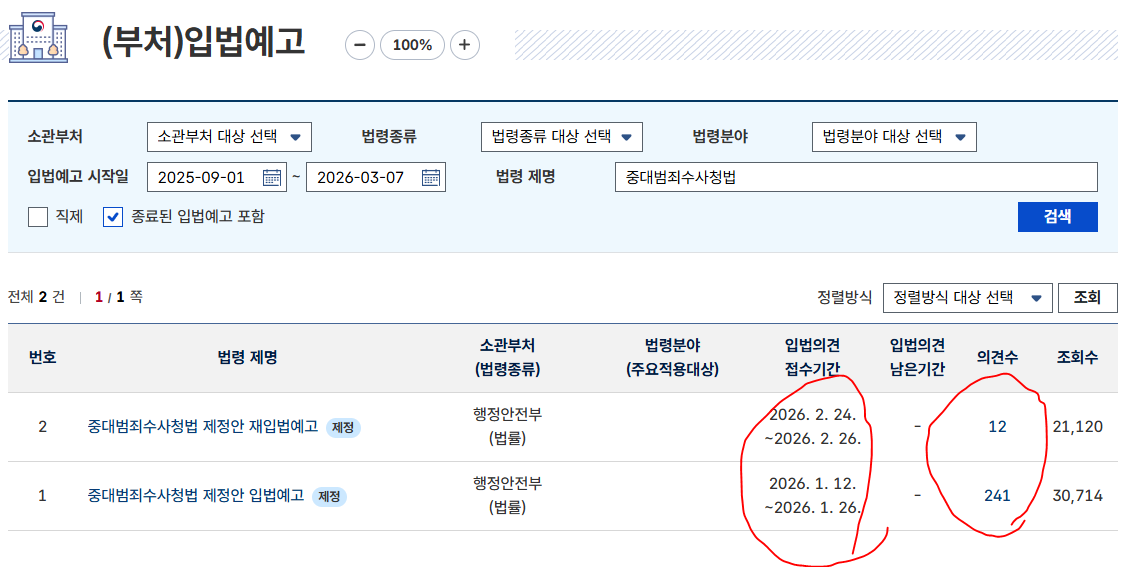Image resolution: width=1121 pixels, height=567 pixels.
Task: Open the start date calendar picker icon
Action: (272, 177)
